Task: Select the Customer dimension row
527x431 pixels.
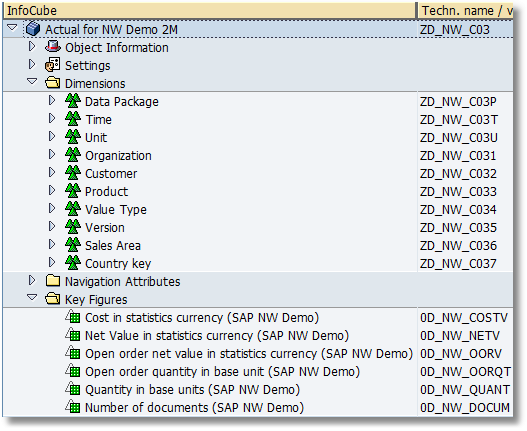Action: pos(258,173)
